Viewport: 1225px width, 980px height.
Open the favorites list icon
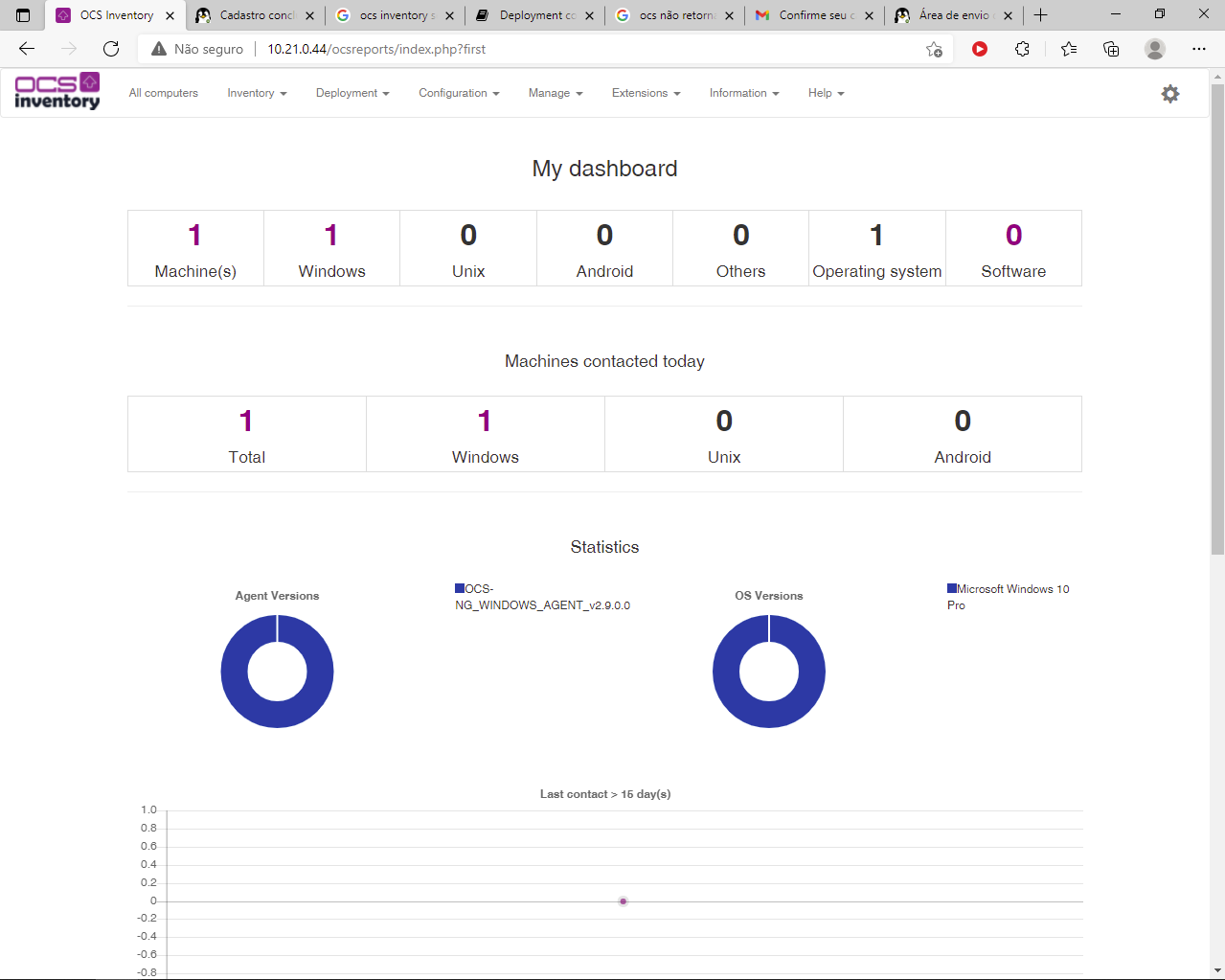tap(1069, 49)
